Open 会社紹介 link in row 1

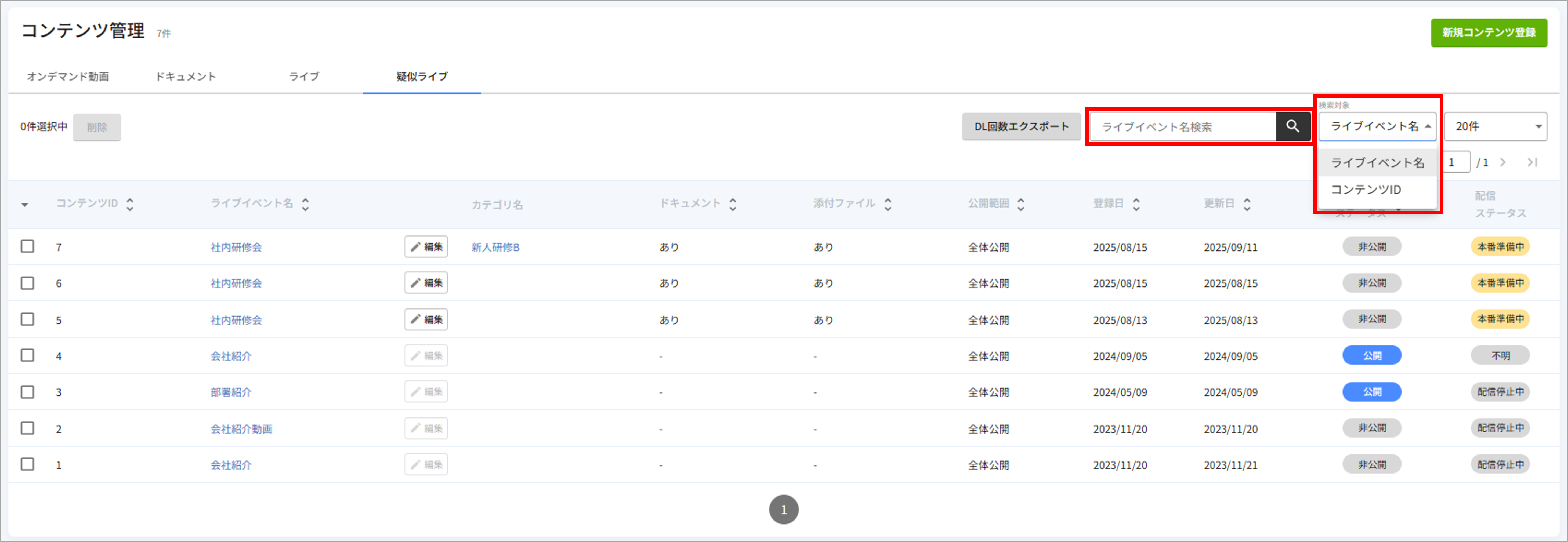click(x=231, y=465)
